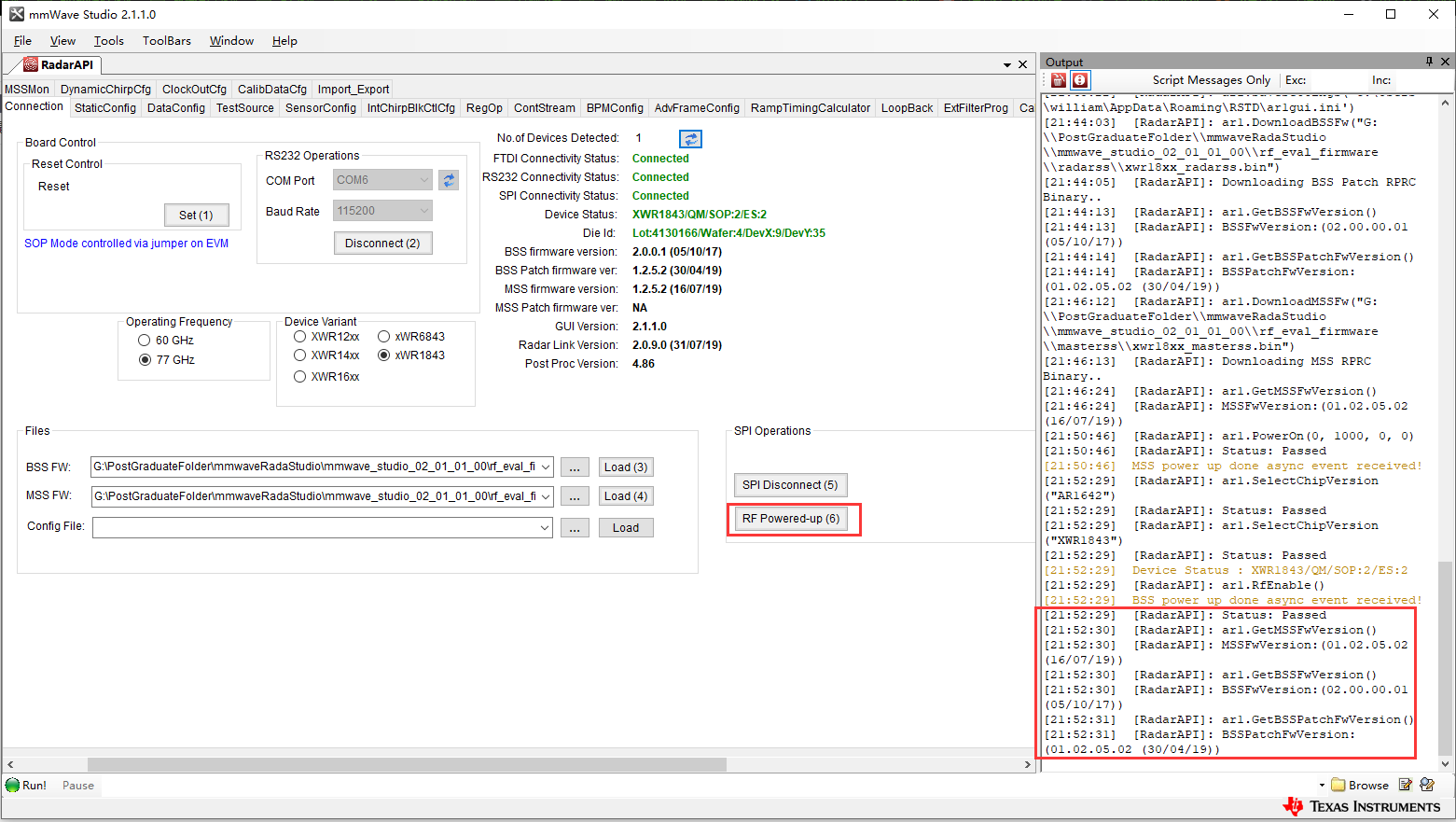Click the script search magnifier icon
1456x822 pixels.
click(1426, 785)
